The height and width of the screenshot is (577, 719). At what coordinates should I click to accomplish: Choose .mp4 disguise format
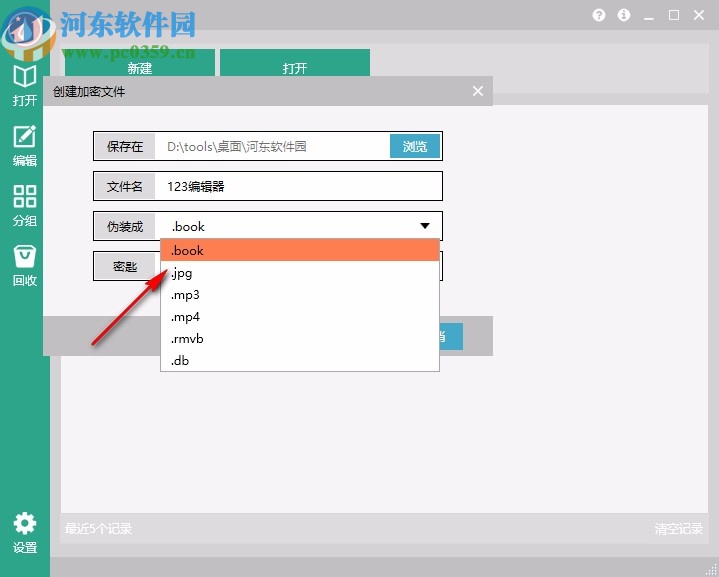[x=300, y=317]
